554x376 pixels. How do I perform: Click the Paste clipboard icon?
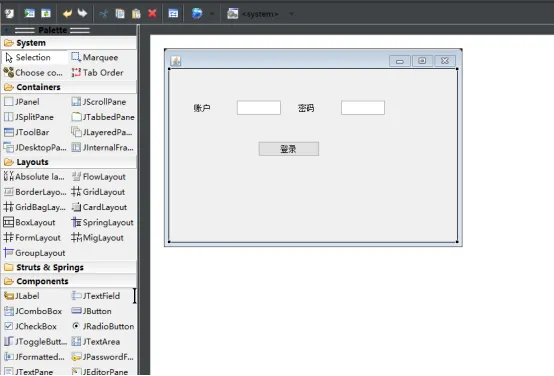click(x=136, y=13)
